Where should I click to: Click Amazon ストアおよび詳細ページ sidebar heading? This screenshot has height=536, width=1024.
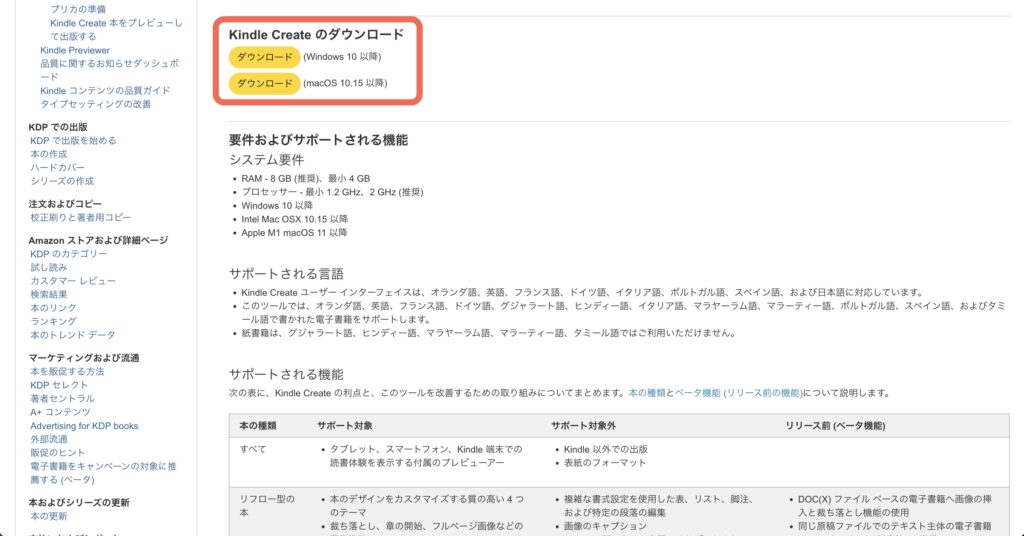point(98,240)
